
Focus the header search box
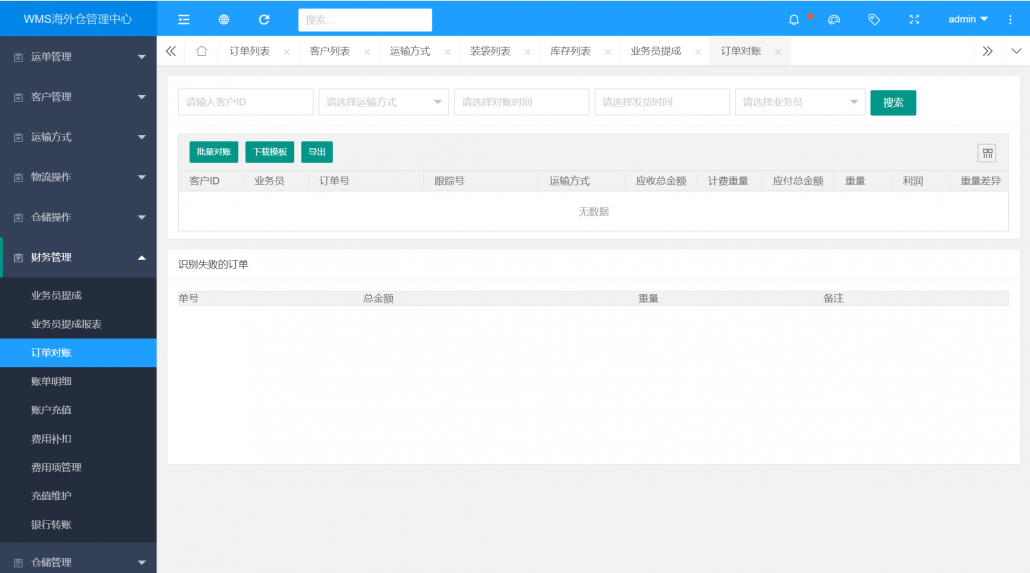[365, 20]
